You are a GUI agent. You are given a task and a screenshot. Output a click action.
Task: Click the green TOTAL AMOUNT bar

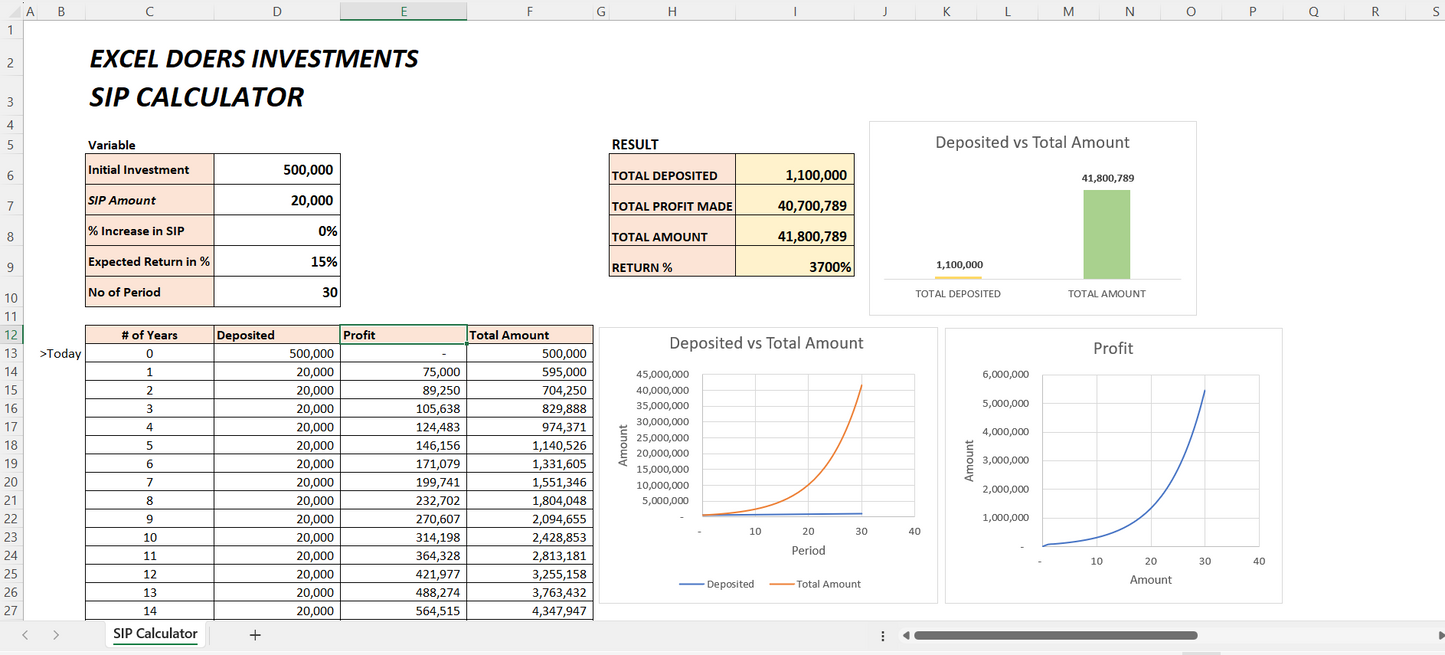point(1106,234)
